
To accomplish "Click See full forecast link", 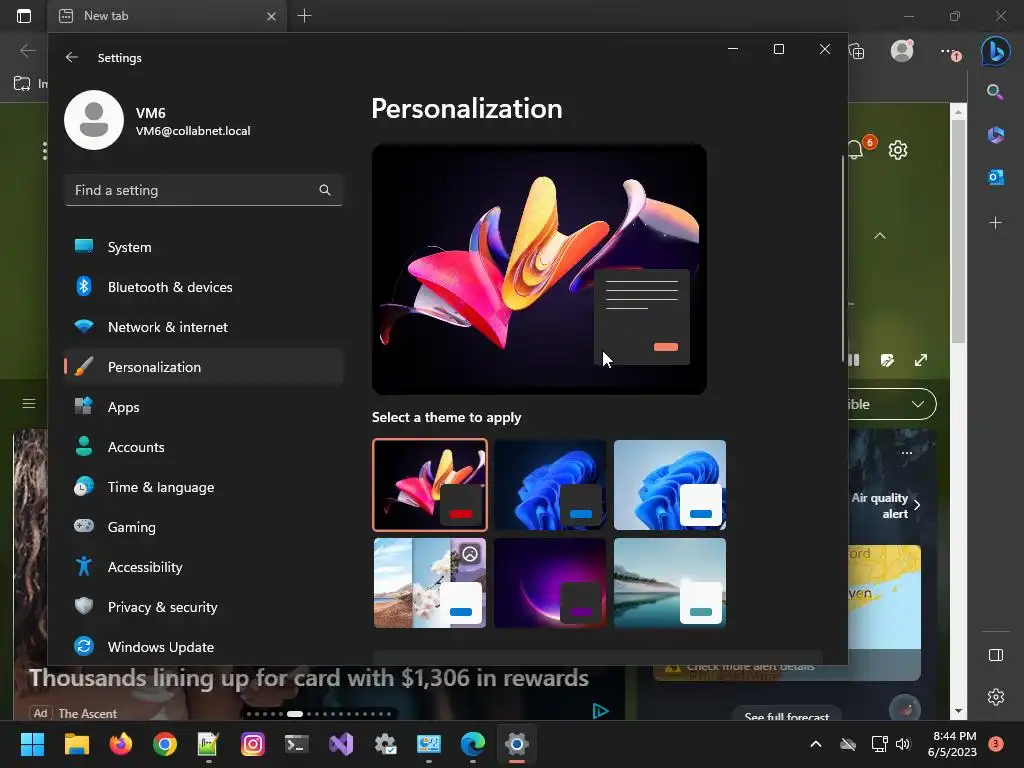I will tap(786, 716).
